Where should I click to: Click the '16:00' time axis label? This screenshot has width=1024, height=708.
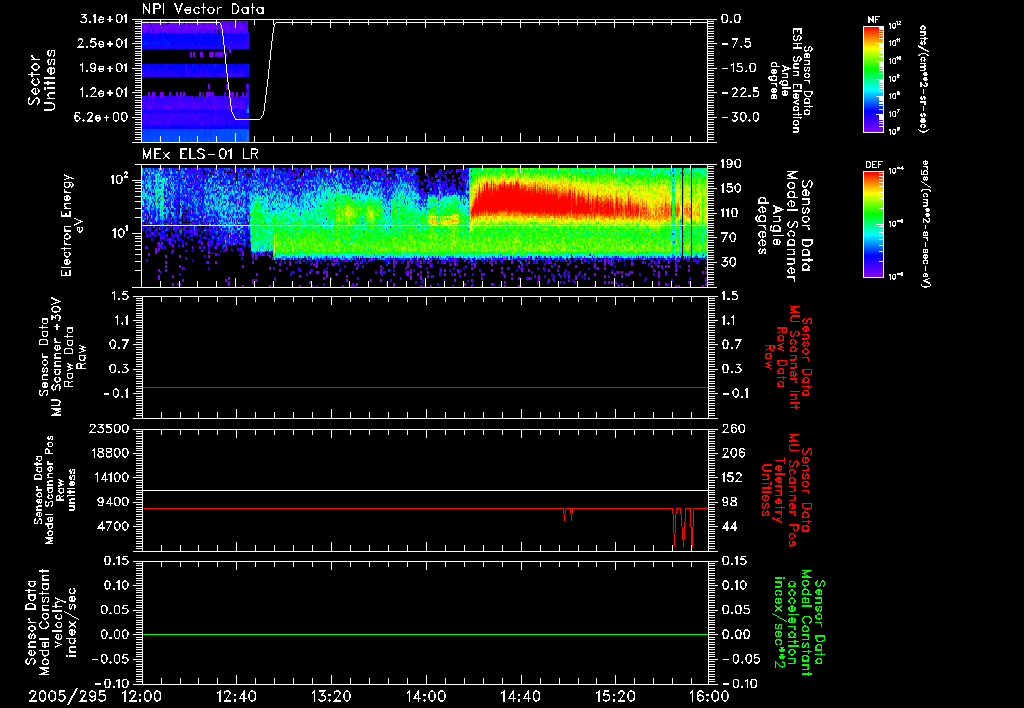pyautogui.click(x=709, y=696)
